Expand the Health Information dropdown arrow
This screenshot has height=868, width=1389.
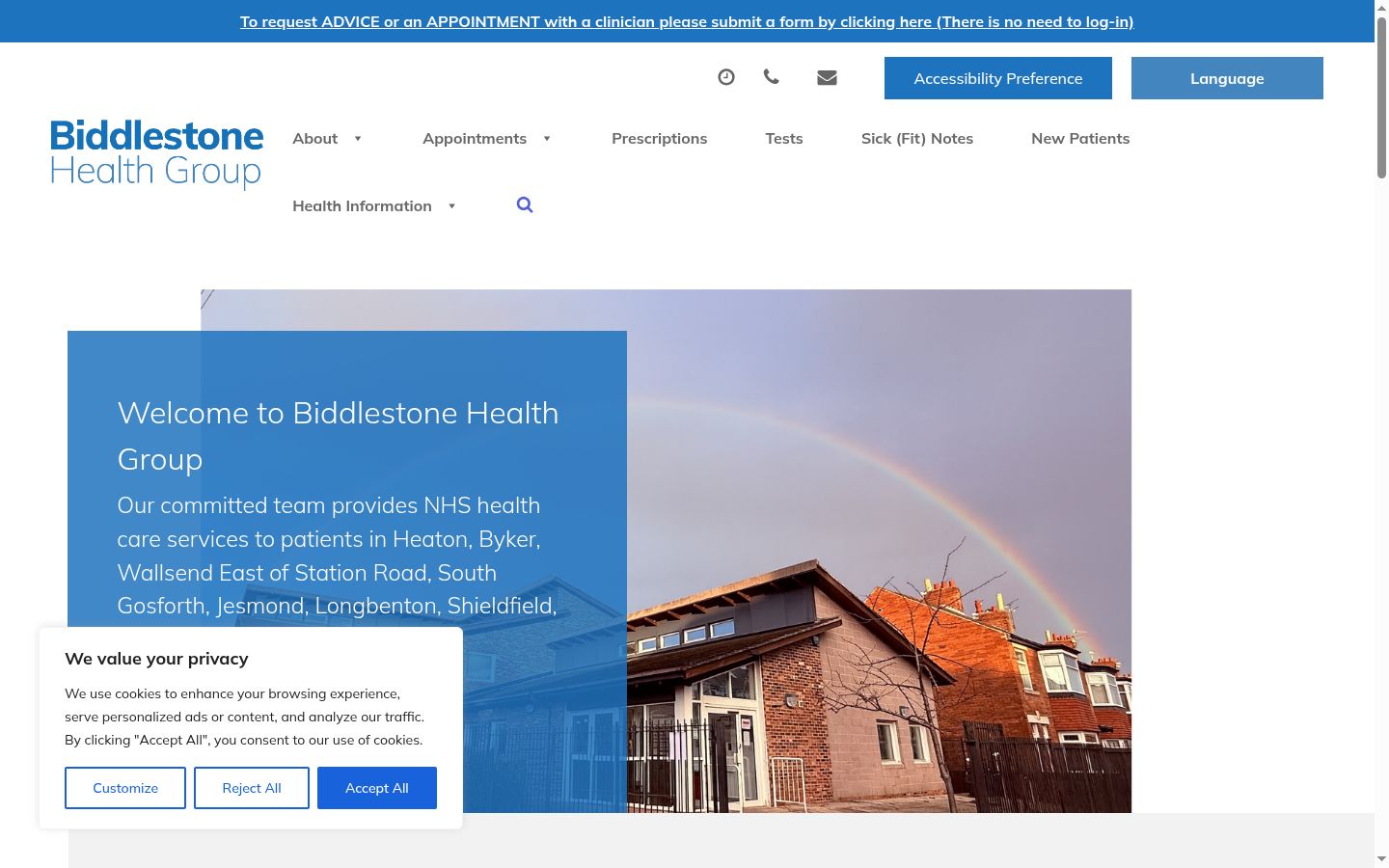click(451, 206)
